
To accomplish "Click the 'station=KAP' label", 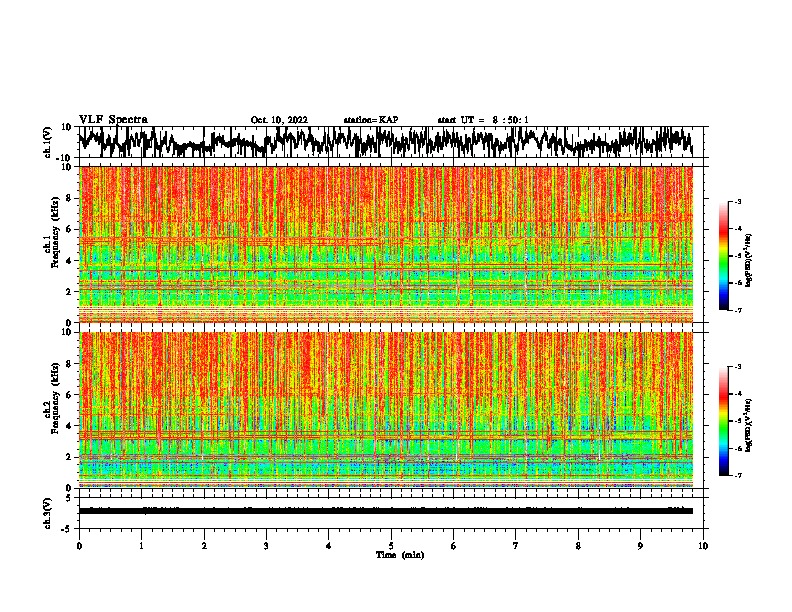I will click(x=371, y=120).
